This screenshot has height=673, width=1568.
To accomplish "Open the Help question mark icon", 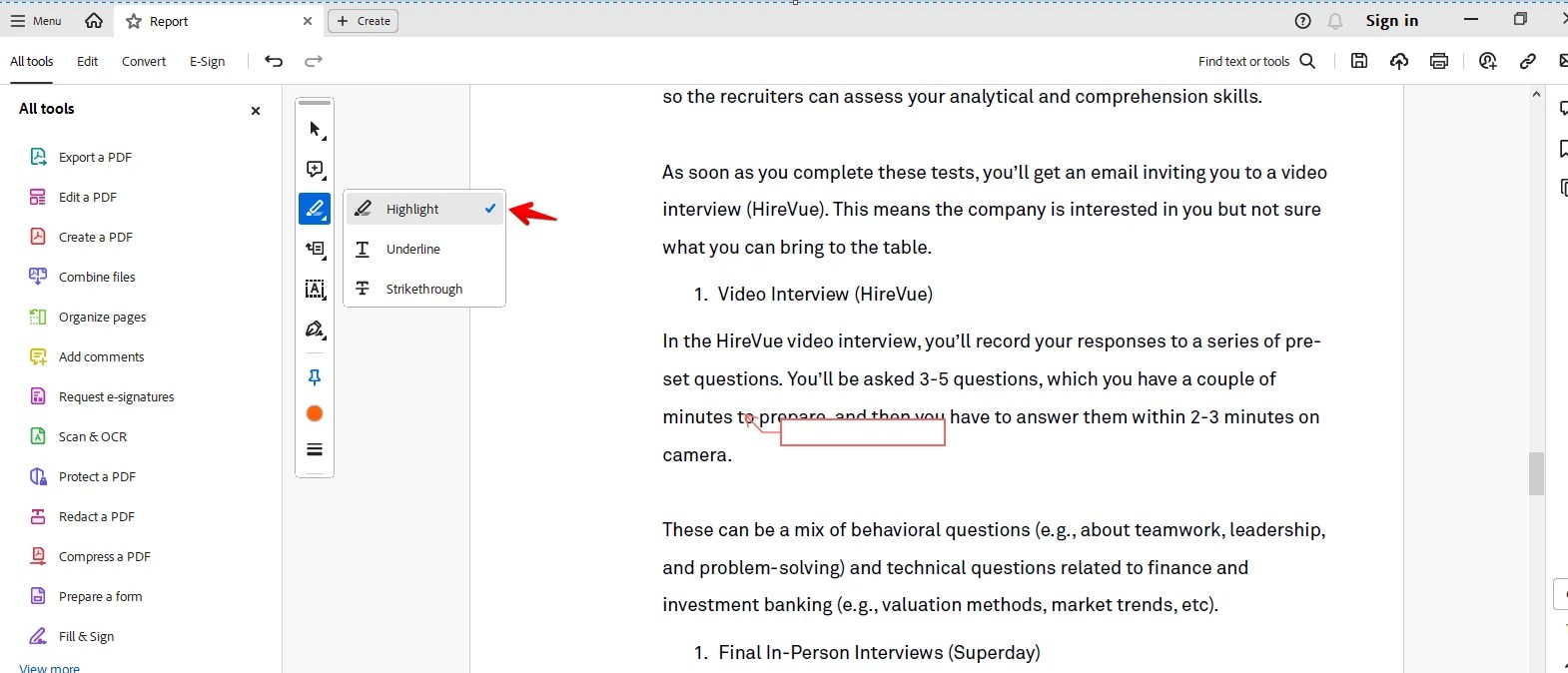I will (x=1302, y=21).
